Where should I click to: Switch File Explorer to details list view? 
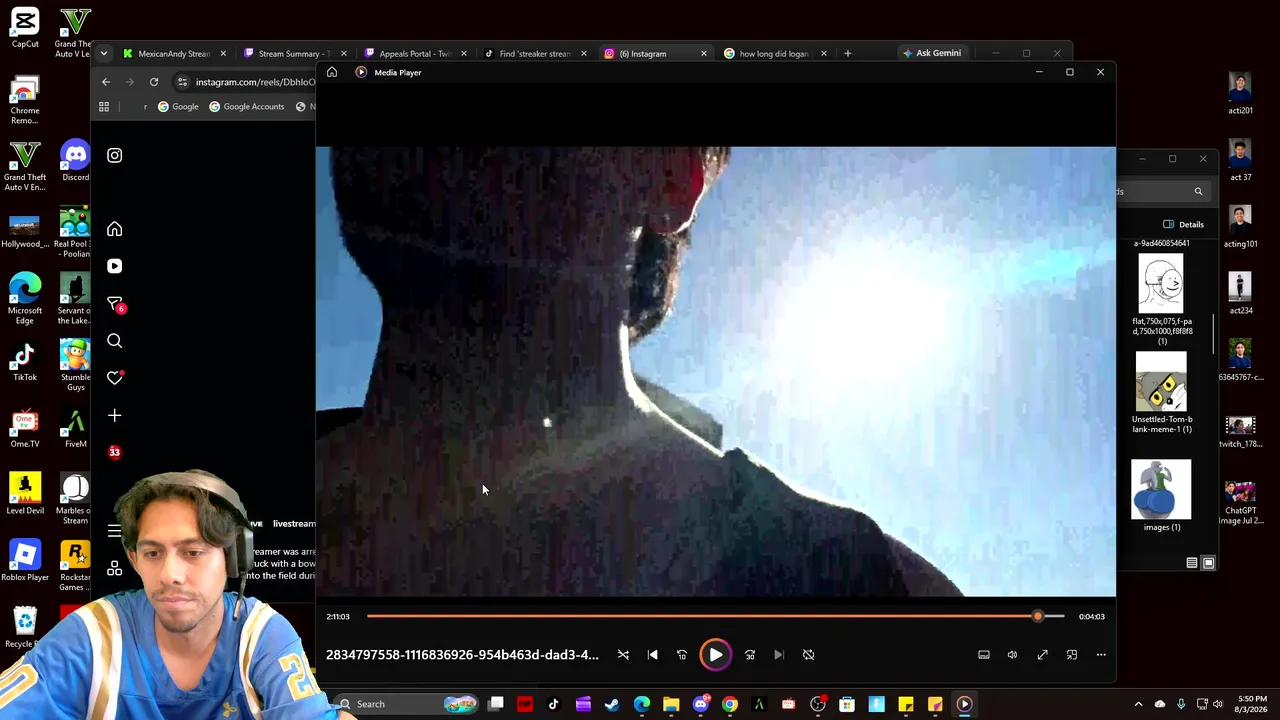click(1192, 563)
